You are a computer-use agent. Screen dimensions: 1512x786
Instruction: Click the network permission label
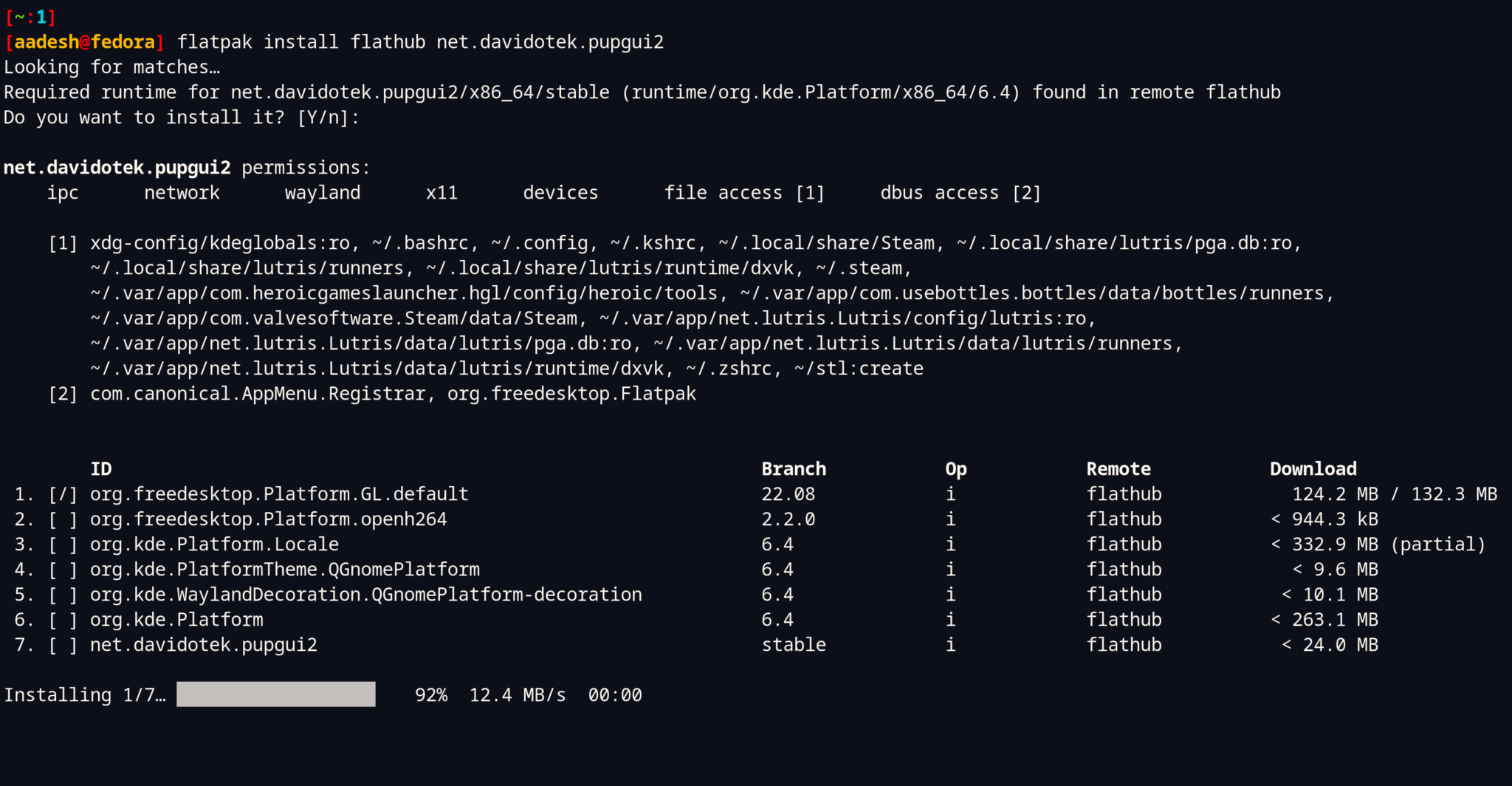click(181, 192)
